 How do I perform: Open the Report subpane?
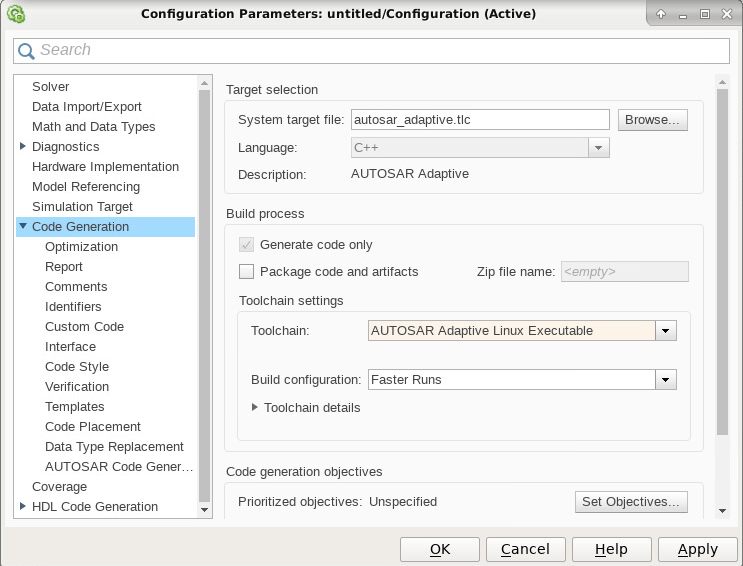click(63, 266)
